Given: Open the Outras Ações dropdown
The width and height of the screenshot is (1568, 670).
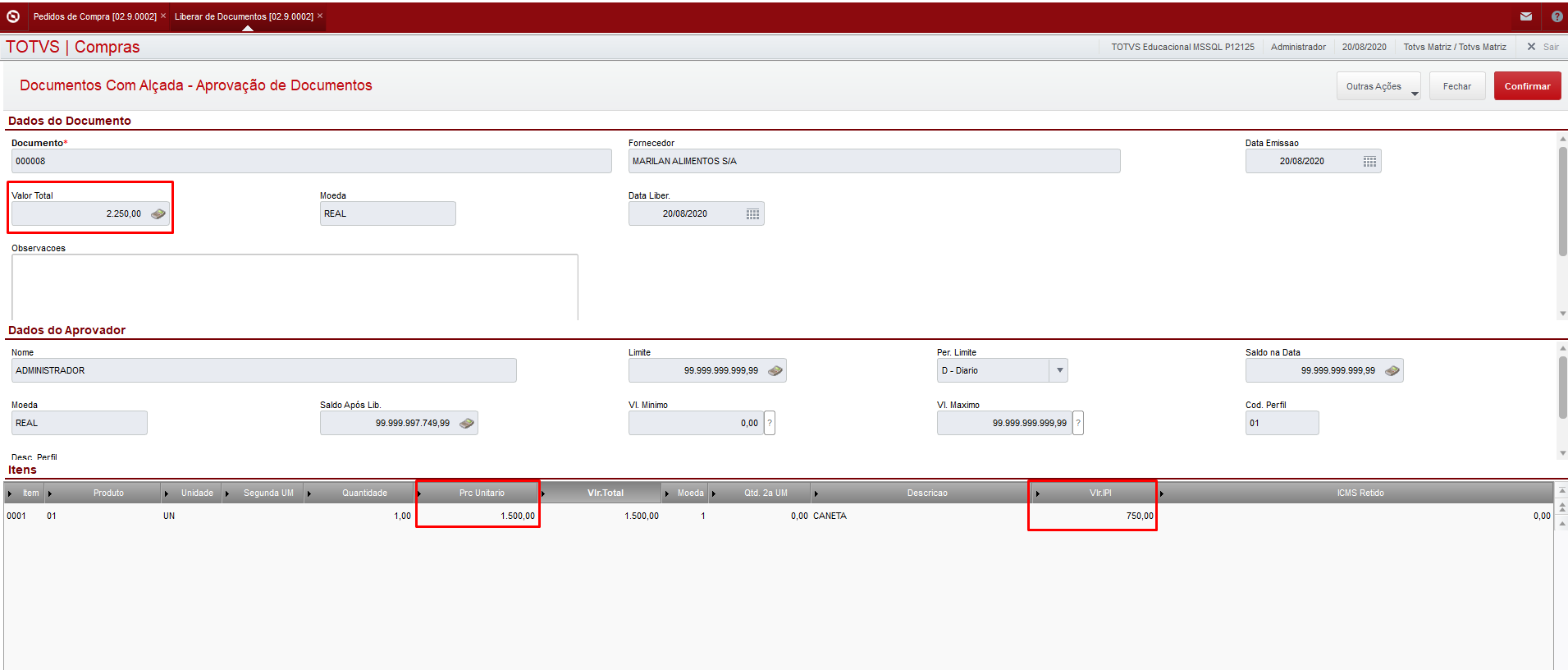Looking at the screenshot, I should coord(1378,86).
